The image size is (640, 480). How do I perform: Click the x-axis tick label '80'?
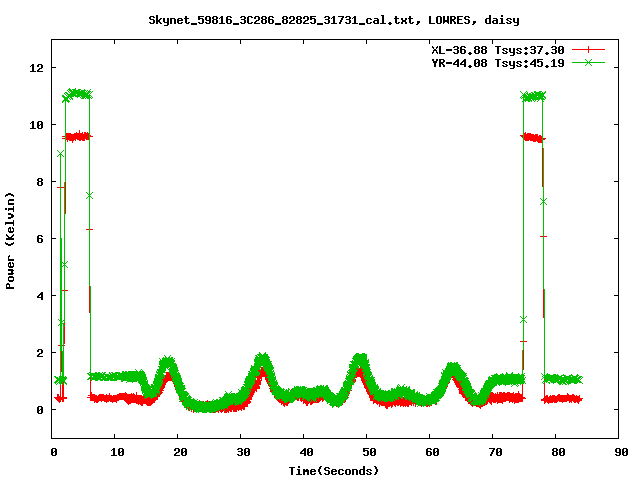pyautogui.click(x=558, y=452)
